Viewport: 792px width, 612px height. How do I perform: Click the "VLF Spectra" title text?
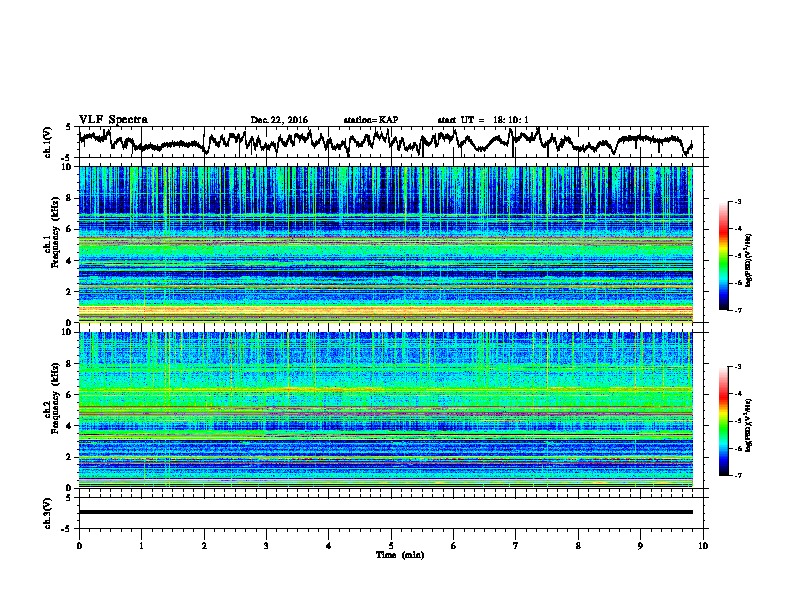tap(113, 120)
